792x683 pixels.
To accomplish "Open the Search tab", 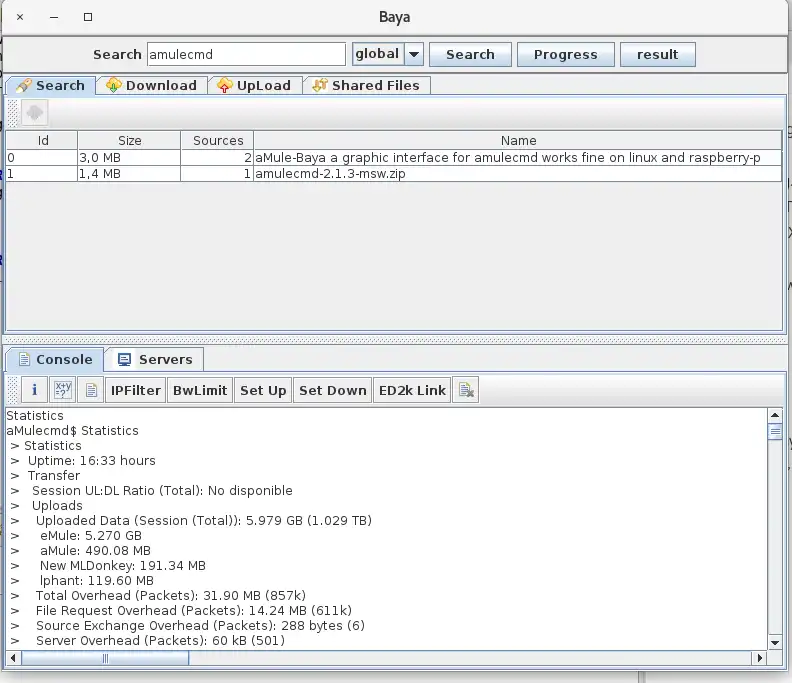I will [51, 85].
